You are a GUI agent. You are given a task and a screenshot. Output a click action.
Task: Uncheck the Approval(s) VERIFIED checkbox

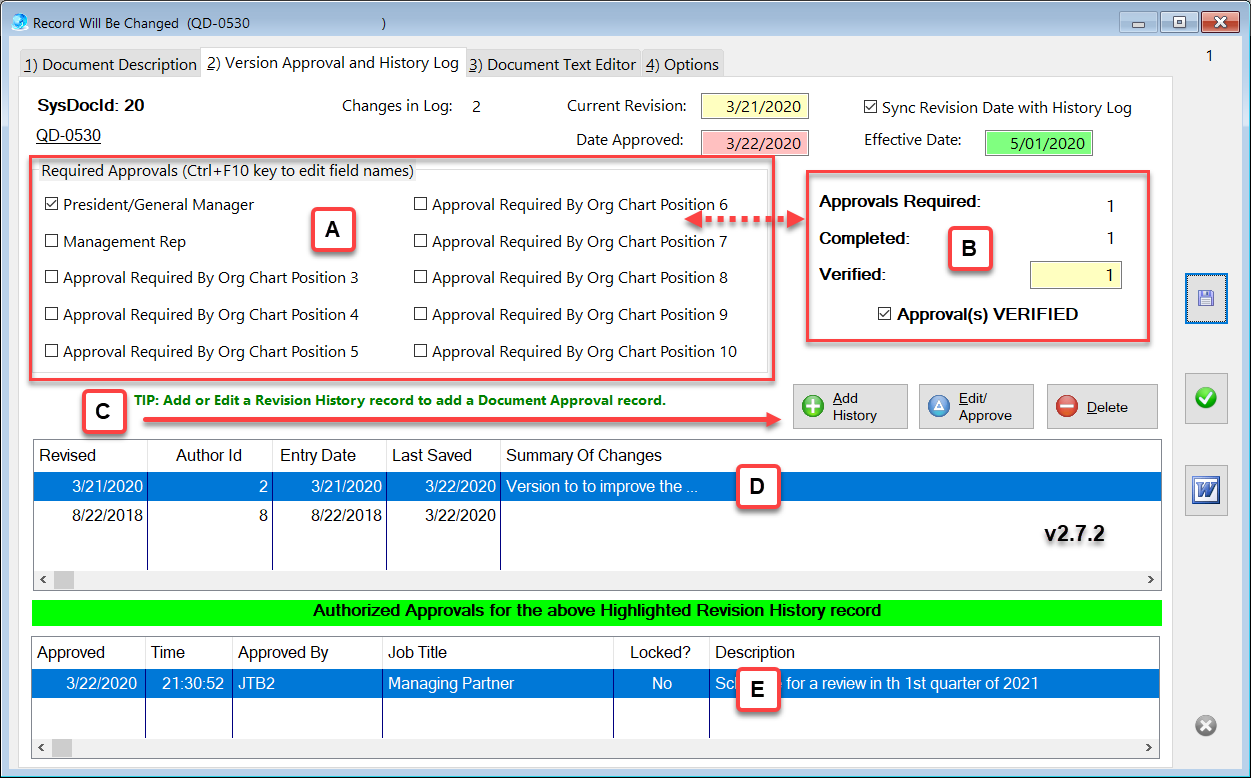click(884, 315)
